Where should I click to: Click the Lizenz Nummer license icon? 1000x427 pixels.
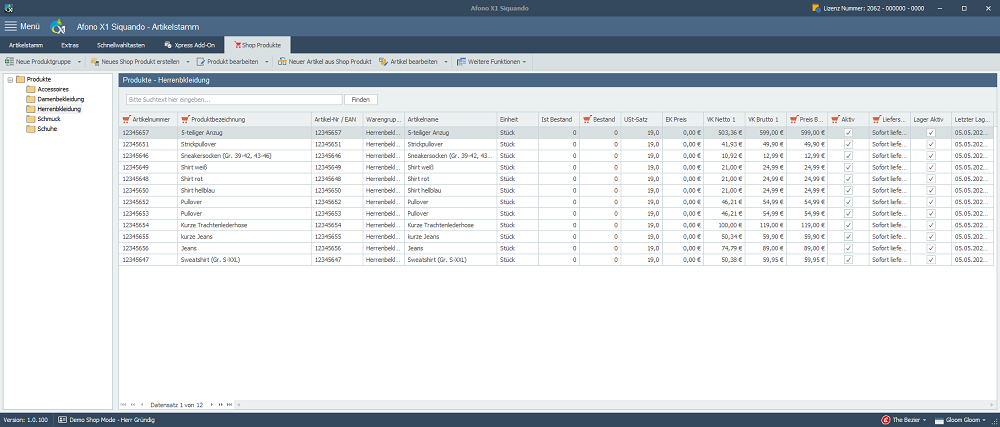816,8
